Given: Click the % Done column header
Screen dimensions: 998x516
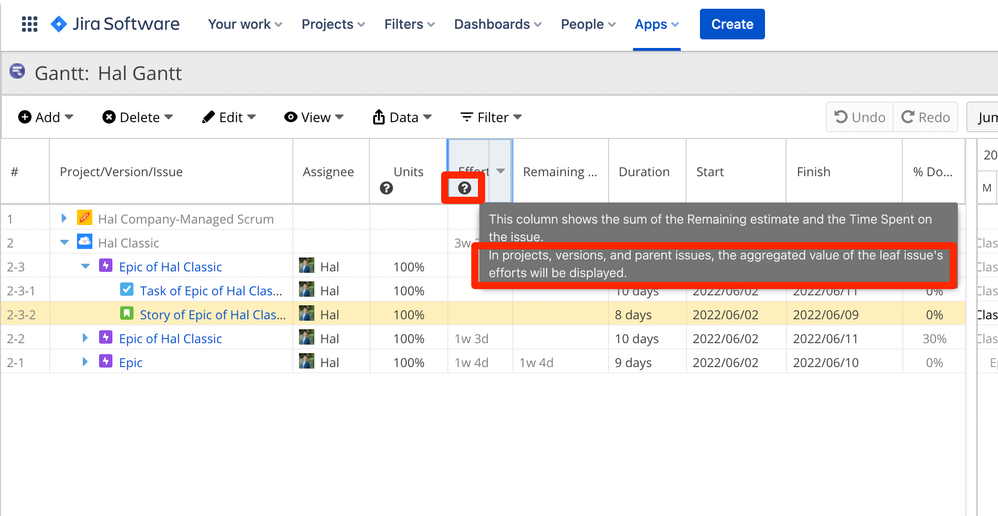Looking at the screenshot, I should coord(934,172).
